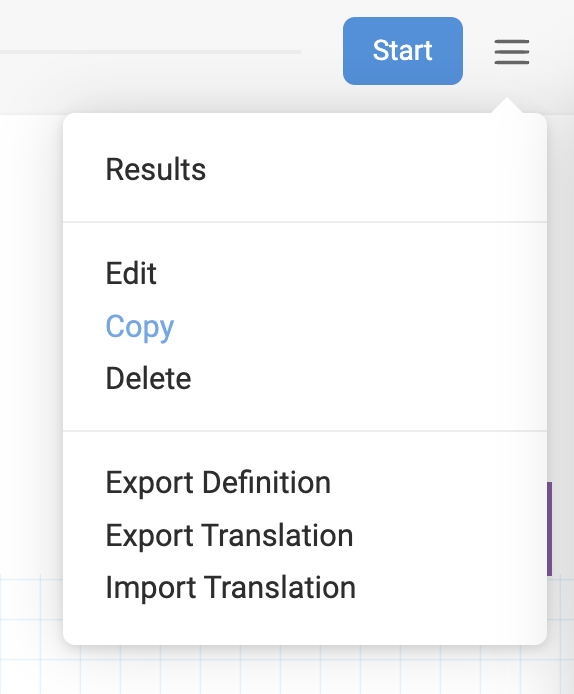This screenshot has height=694, width=574.
Task: Click the hamburger menu icon beside Start
Action: tap(512, 51)
